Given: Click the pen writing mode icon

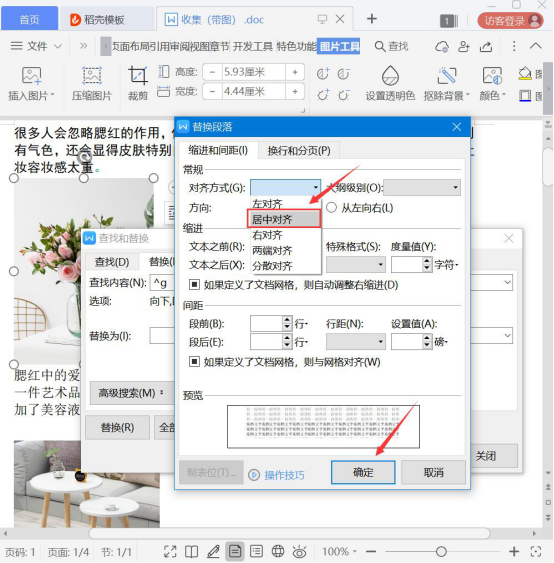Looking at the screenshot, I should [213, 551].
